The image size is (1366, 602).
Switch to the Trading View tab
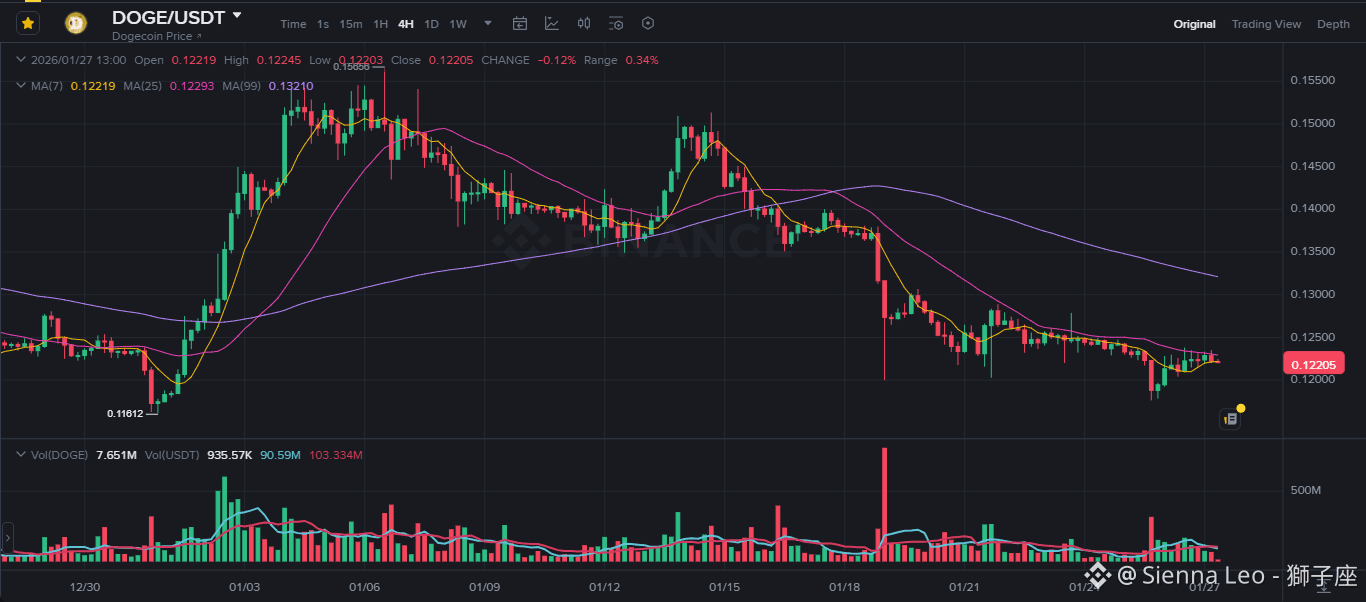click(x=1266, y=24)
